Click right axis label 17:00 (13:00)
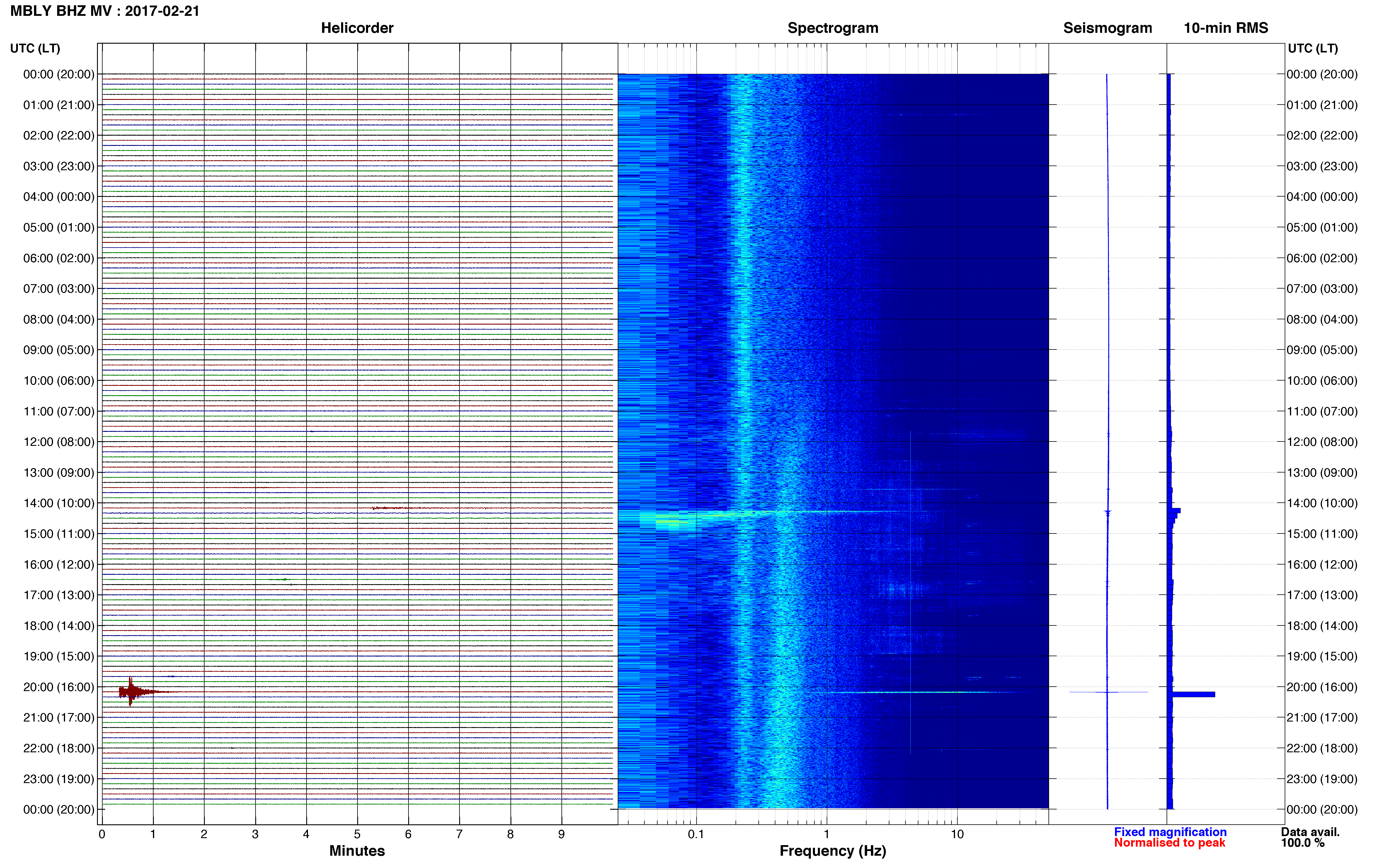The image size is (1389, 868). [x=1322, y=595]
